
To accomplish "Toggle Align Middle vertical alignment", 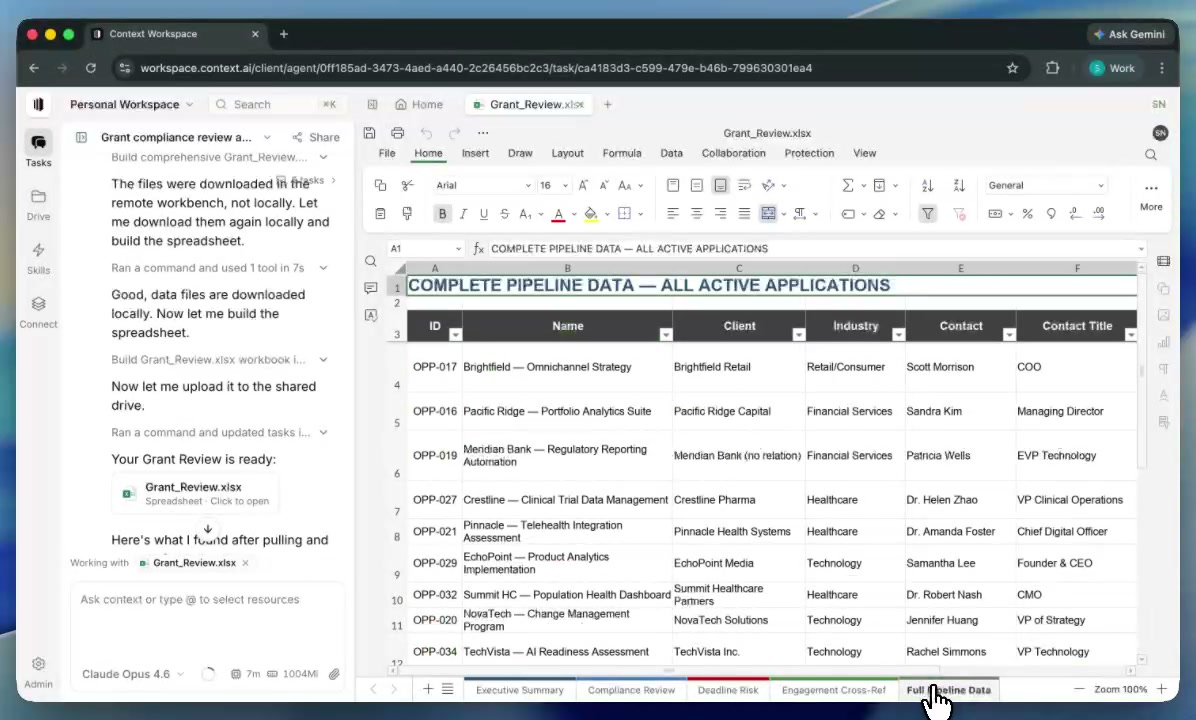I will (x=696, y=185).
